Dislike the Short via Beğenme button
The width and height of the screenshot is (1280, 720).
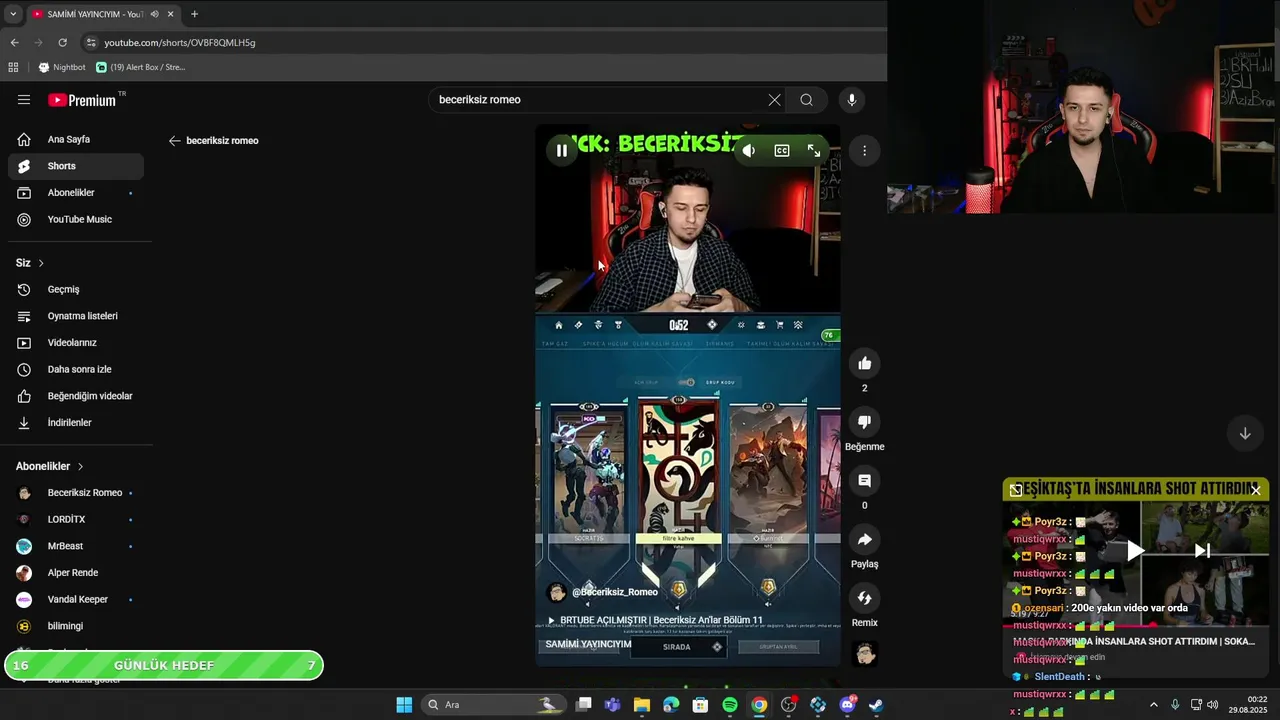tap(865, 422)
